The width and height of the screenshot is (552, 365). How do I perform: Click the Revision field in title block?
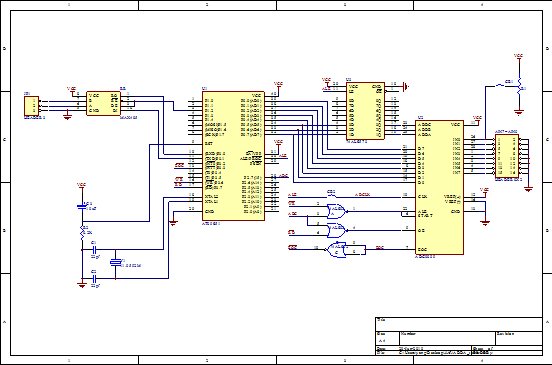click(x=519, y=339)
